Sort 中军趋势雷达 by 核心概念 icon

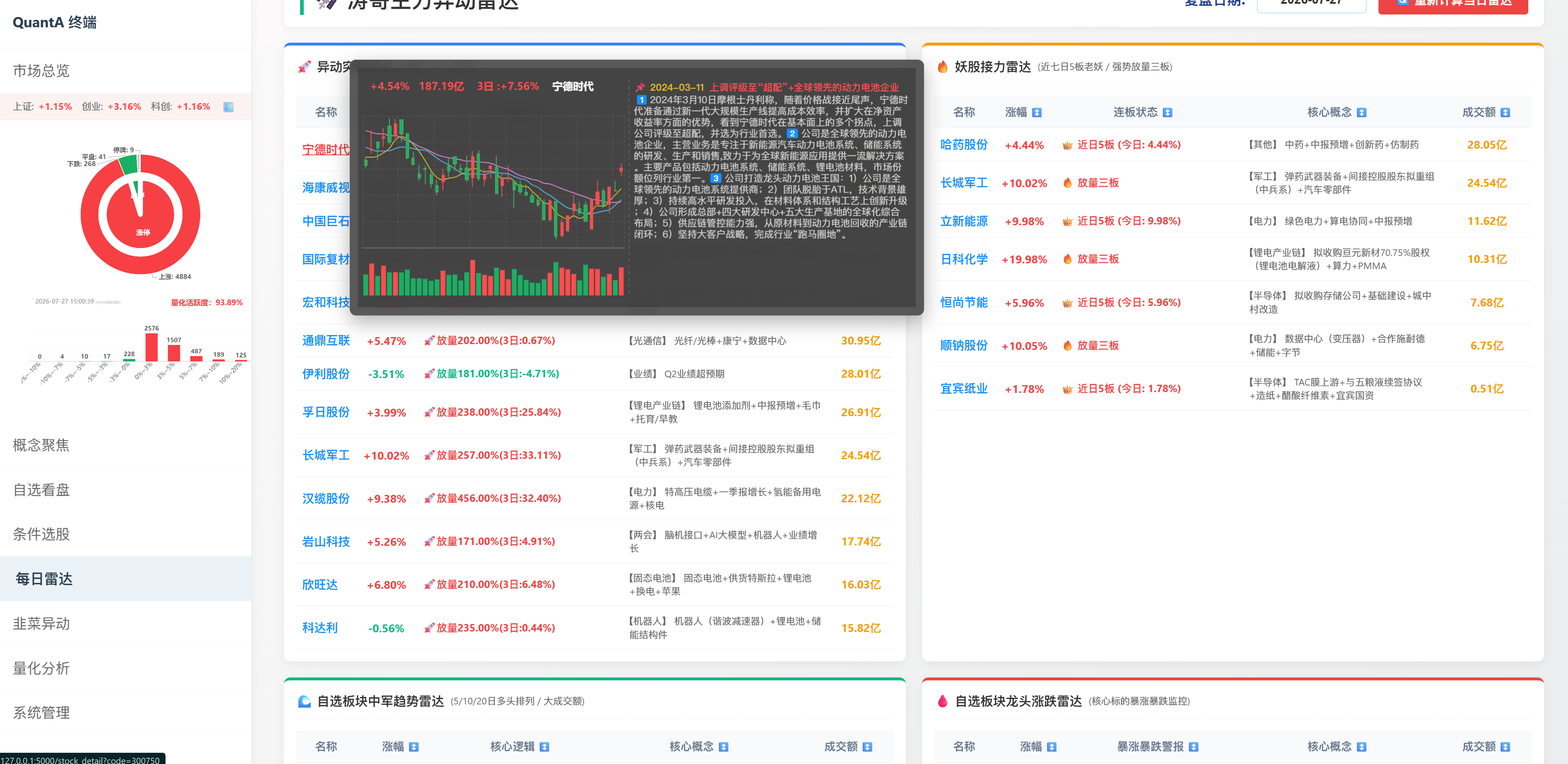coord(724,747)
